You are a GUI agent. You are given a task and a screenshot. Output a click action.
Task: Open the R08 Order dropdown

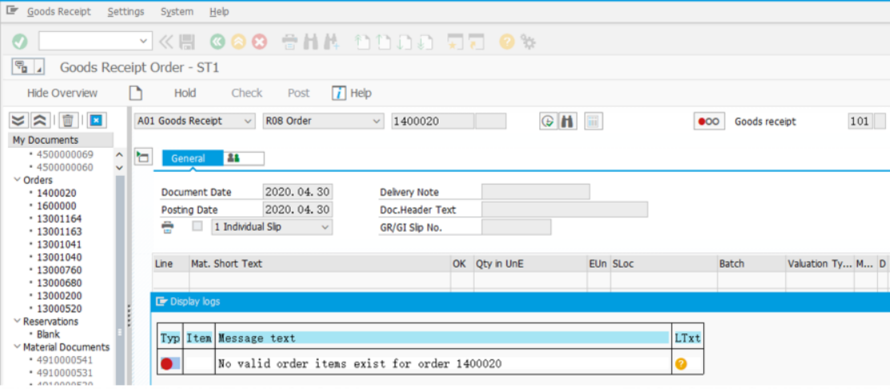(323, 121)
